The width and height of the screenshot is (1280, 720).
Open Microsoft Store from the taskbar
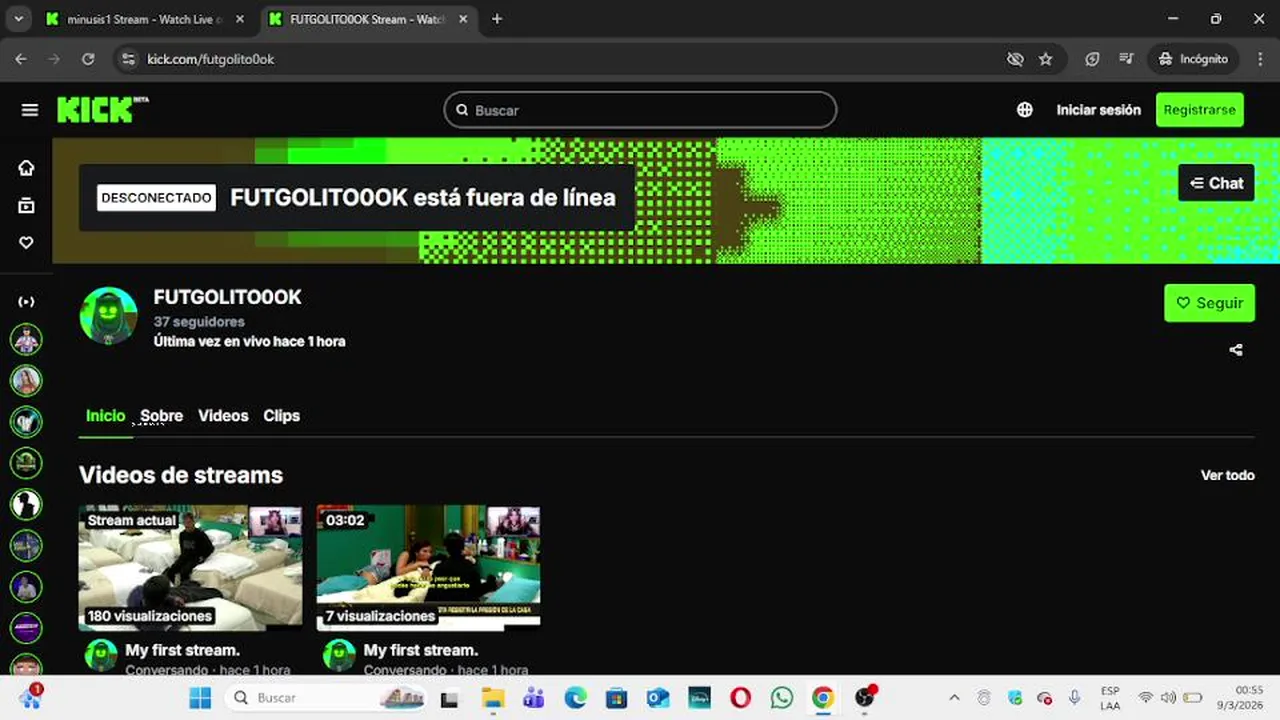pyautogui.click(x=616, y=698)
